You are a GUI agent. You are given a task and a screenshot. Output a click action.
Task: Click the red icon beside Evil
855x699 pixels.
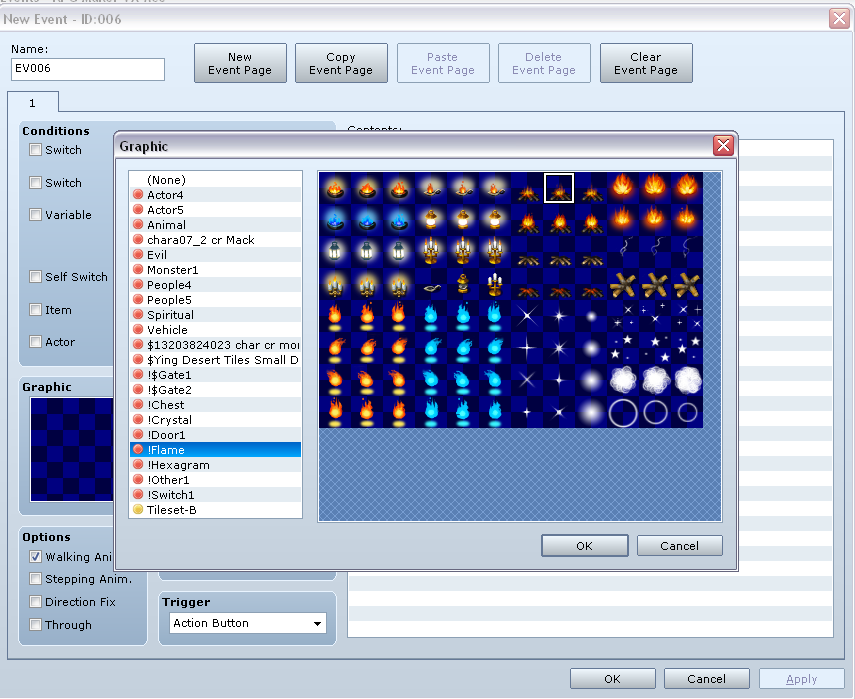pos(139,255)
